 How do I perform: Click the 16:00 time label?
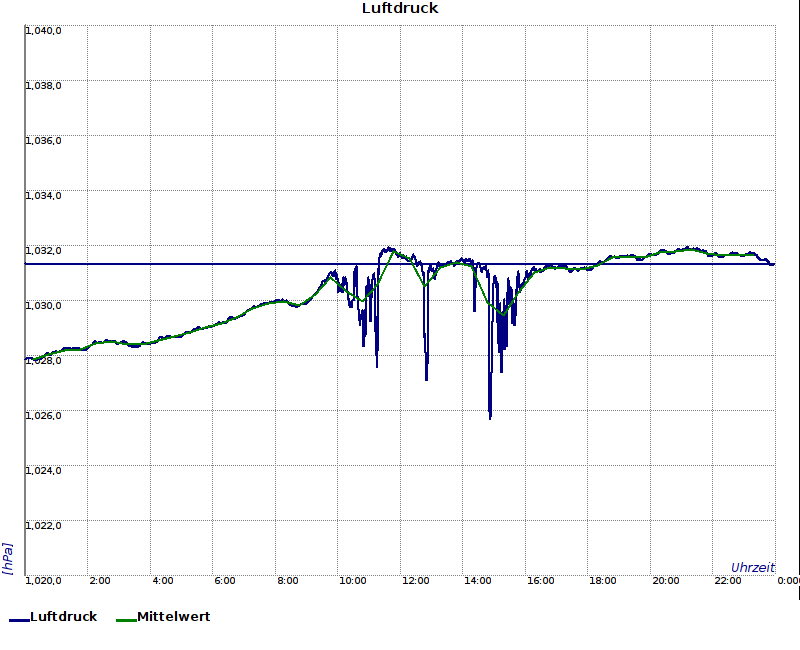tap(540, 581)
